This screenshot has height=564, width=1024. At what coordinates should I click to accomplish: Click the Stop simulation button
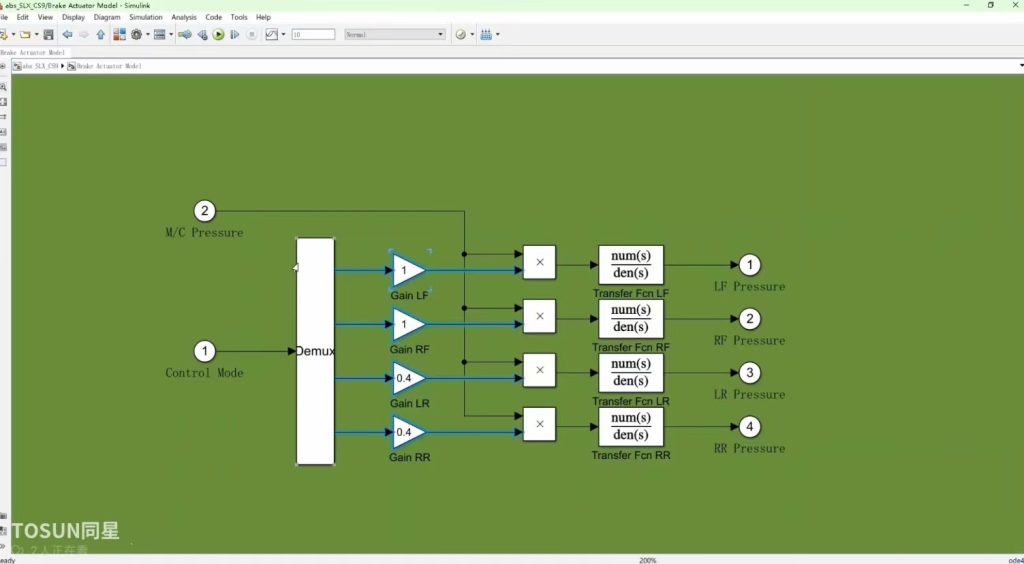(x=251, y=34)
